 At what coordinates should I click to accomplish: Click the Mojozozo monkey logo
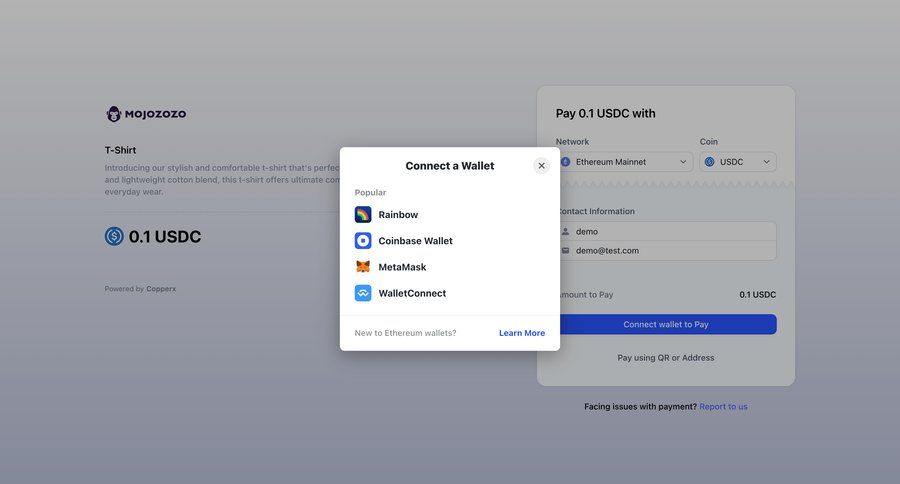pyautogui.click(x=115, y=114)
